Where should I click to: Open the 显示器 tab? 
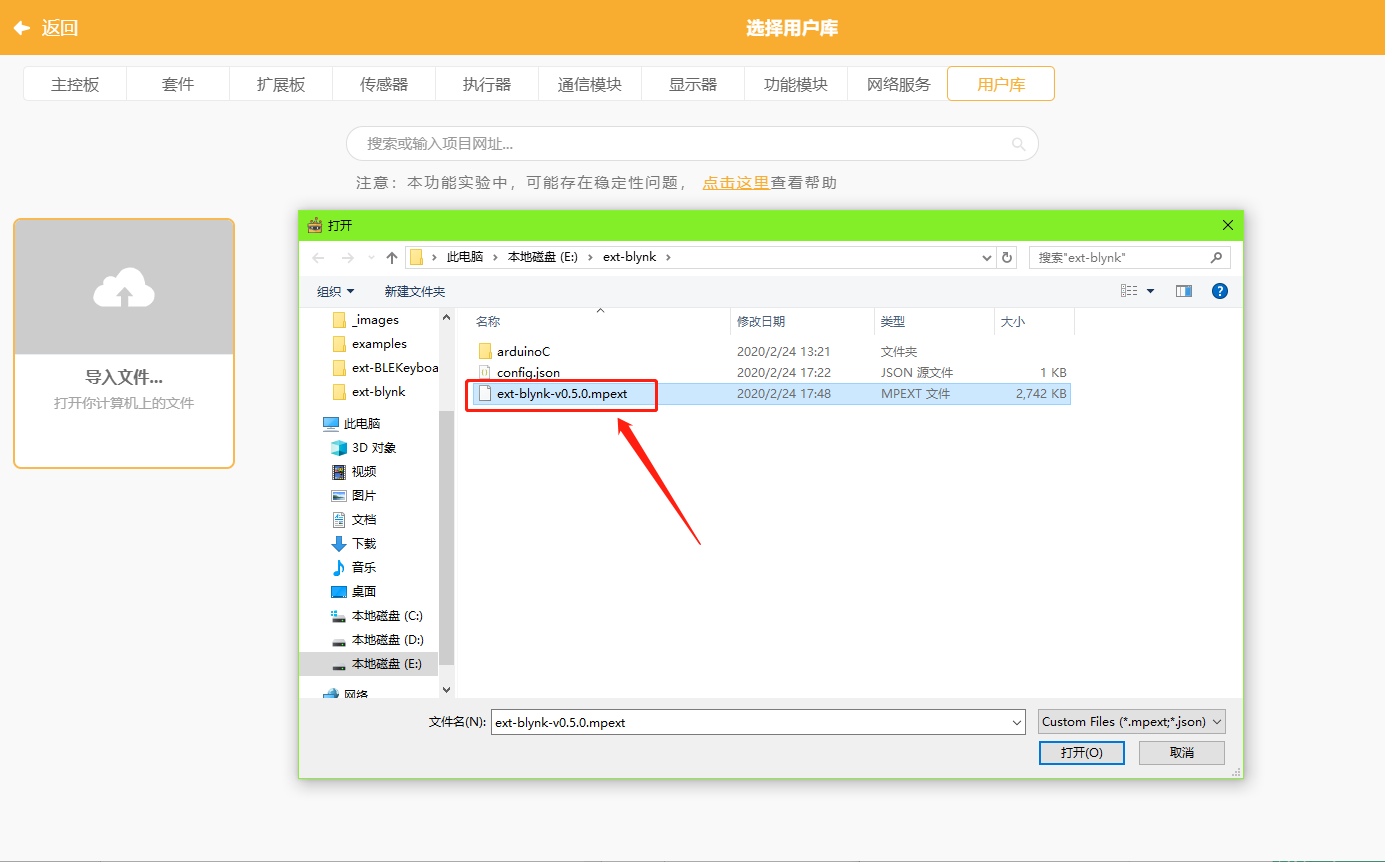point(693,84)
